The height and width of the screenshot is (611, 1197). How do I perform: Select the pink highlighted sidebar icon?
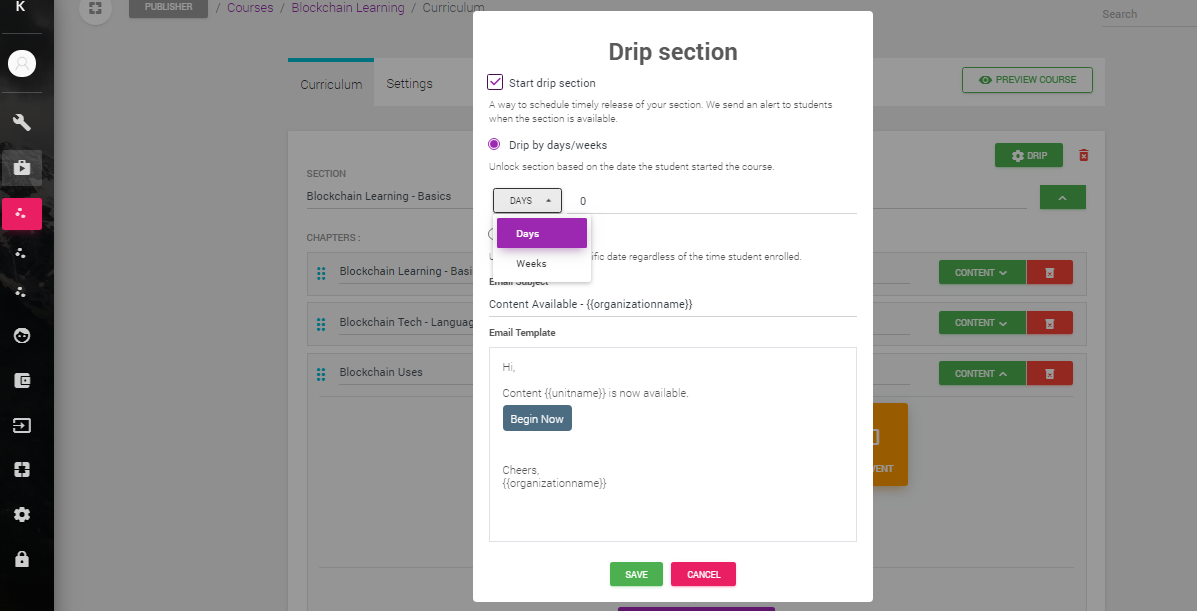(22, 214)
